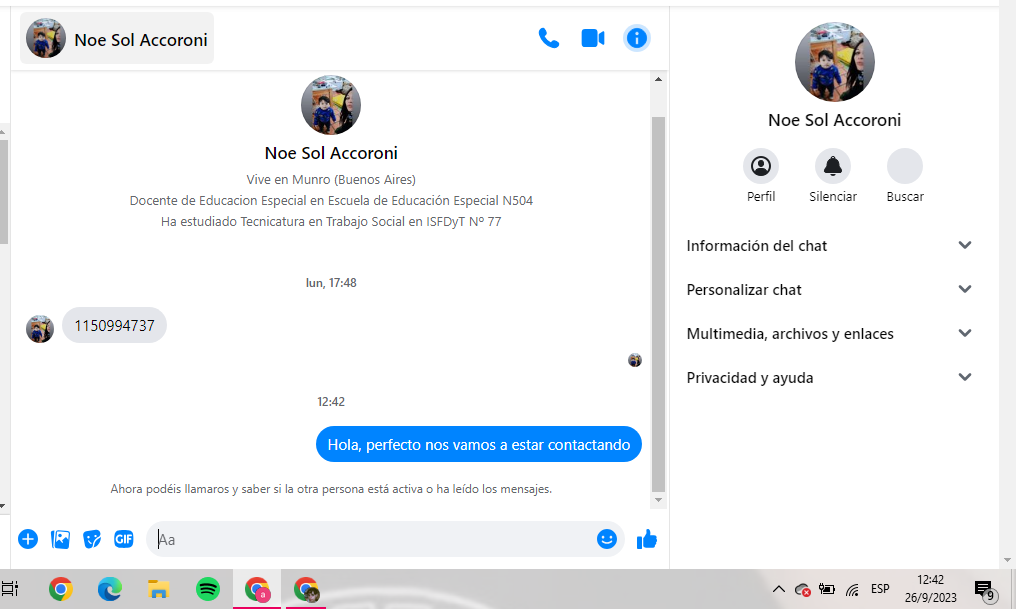
Task: Open more actions plus icon
Action: click(28, 539)
